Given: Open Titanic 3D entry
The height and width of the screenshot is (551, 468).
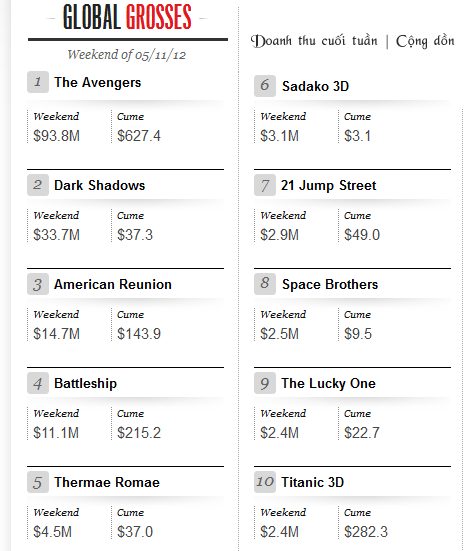Looking at the screenshot, I should (x=313, y=482).
